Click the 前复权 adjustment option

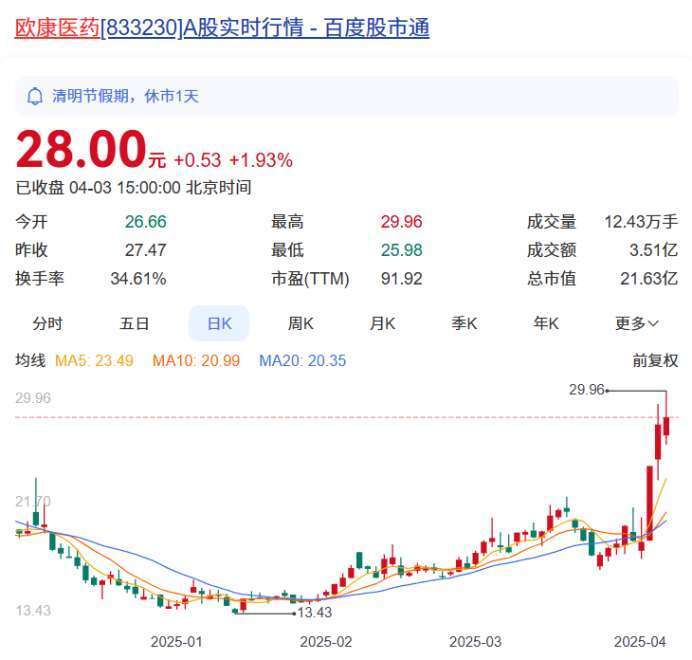coord(655,361)
